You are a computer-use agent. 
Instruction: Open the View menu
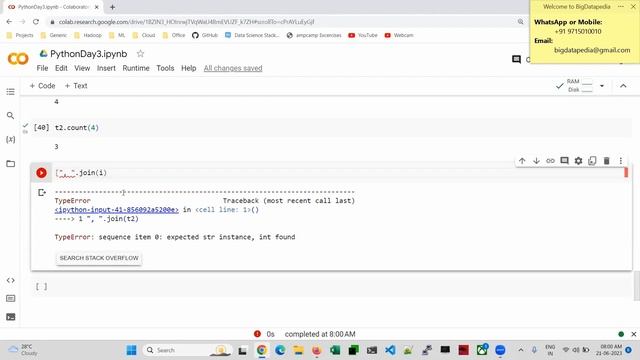82,68
